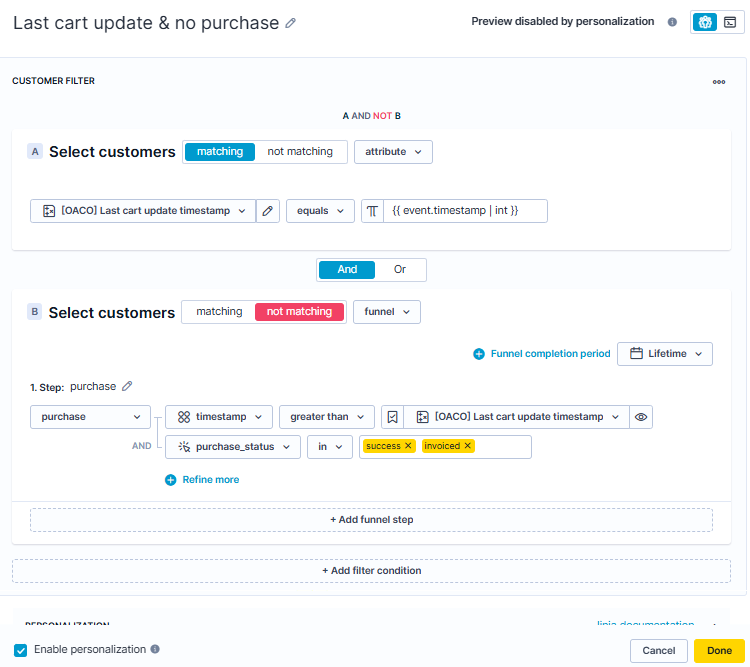Open the three-dots customer filter menu
Viewport: 750px width, 667px height.
tap(718, 82)
